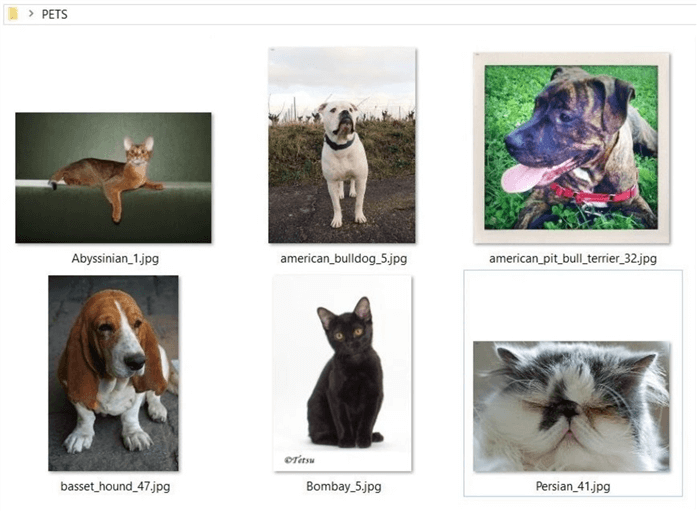Select the american_pit_bull_terrier_32.jpg thumbnail
This screenshot has width=697, height=511.
pos(572,148)
